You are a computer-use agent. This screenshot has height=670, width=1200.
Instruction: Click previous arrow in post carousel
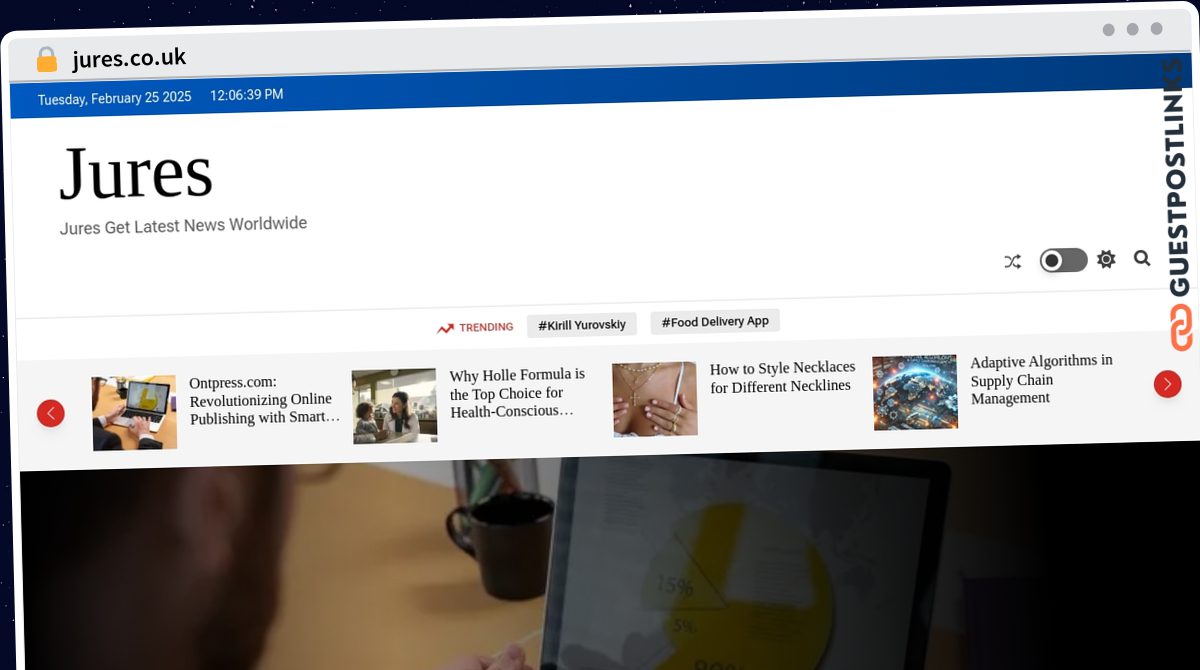click(51, 413)
